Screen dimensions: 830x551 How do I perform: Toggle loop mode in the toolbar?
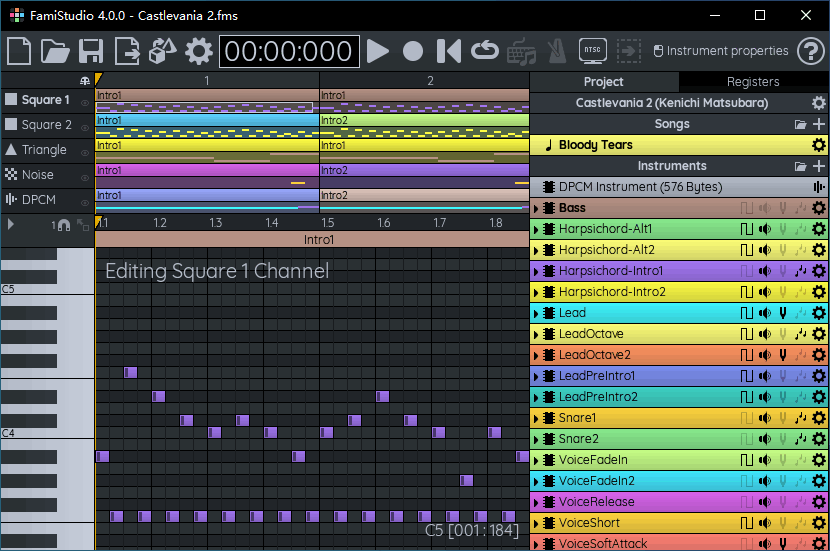(484, 51)
